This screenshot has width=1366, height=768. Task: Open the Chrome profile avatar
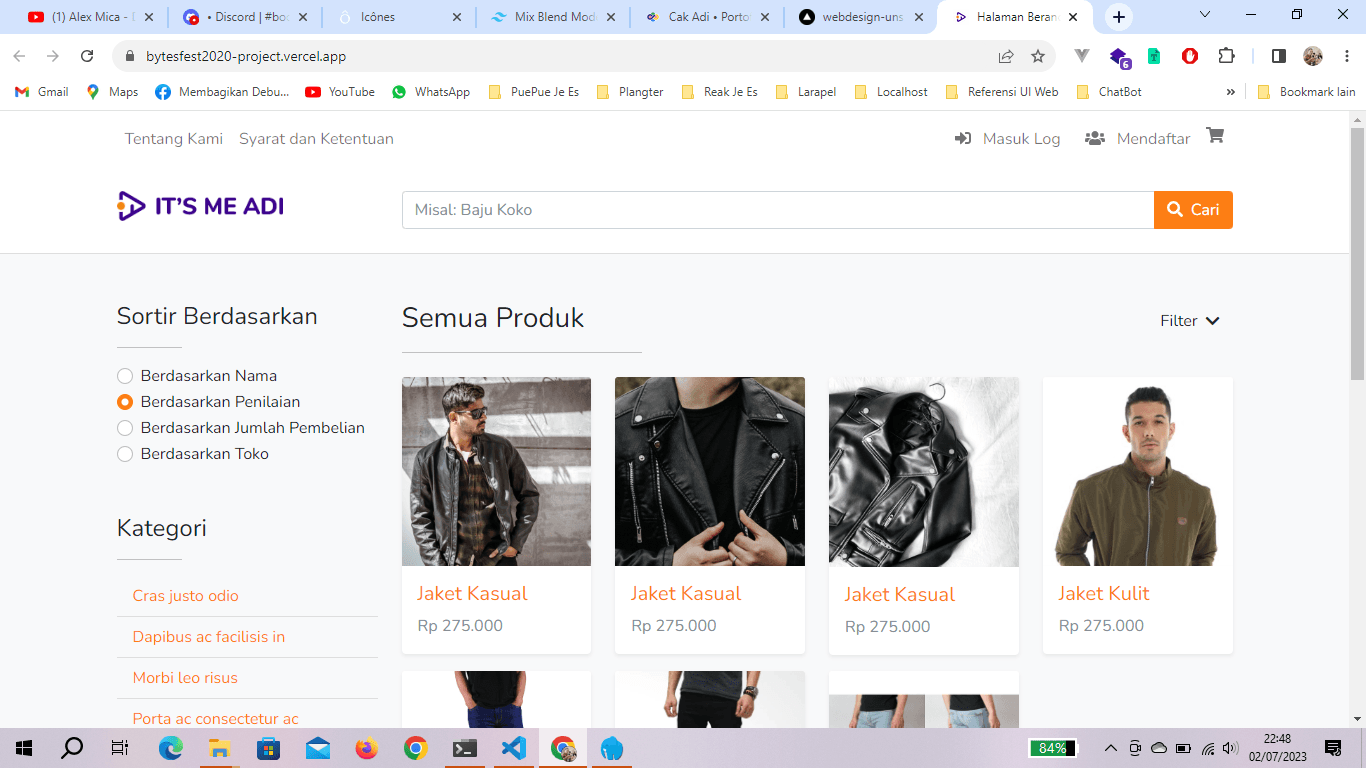[x=1313, y=56]
